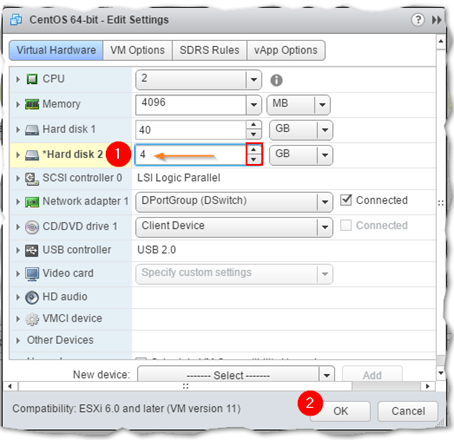
Task: Open the DPortGroup network dropdown
Action: click(x=325, y=202)
